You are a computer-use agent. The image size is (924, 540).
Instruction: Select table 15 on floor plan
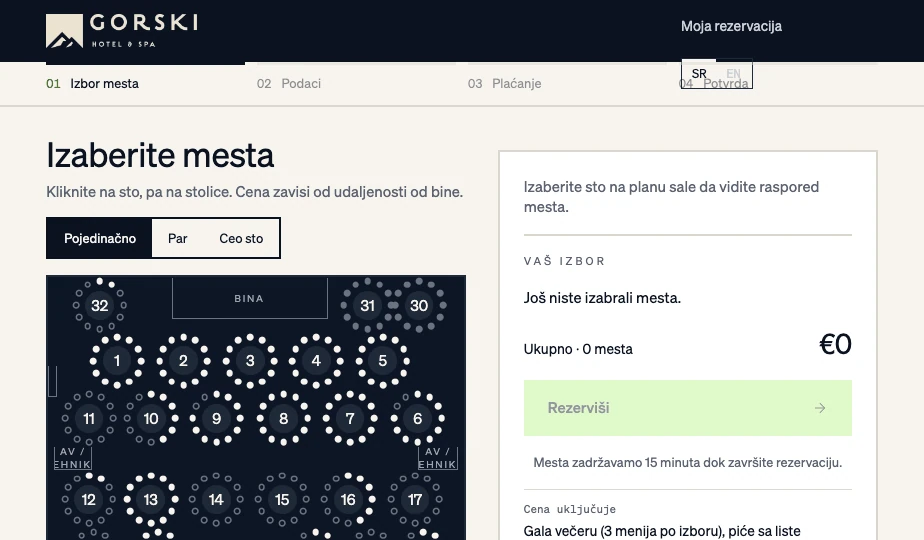282,499
